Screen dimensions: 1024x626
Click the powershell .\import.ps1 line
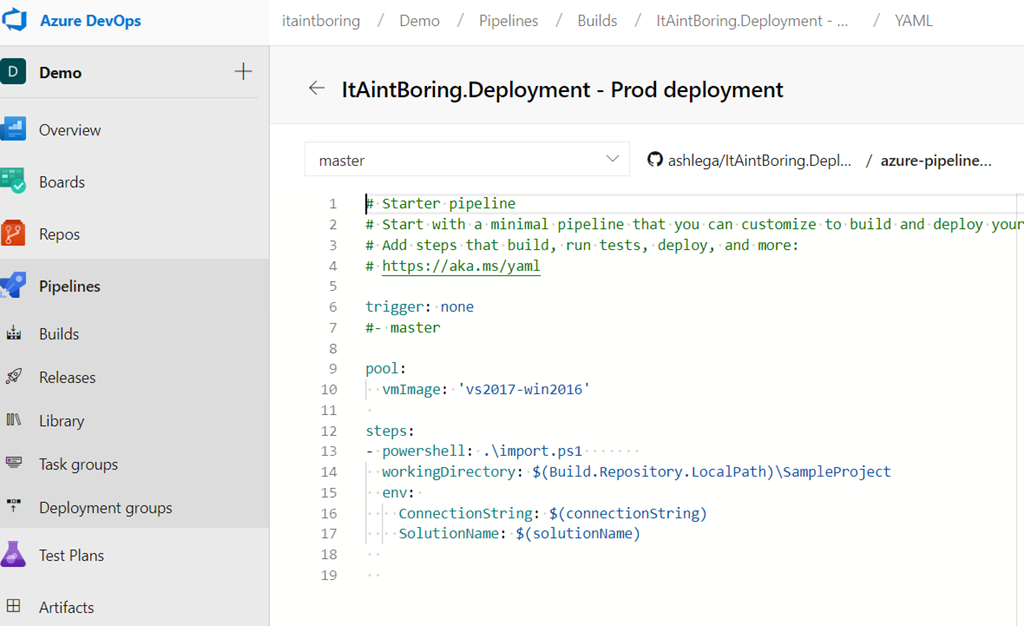pyautogui.click(x=474, y=451)
